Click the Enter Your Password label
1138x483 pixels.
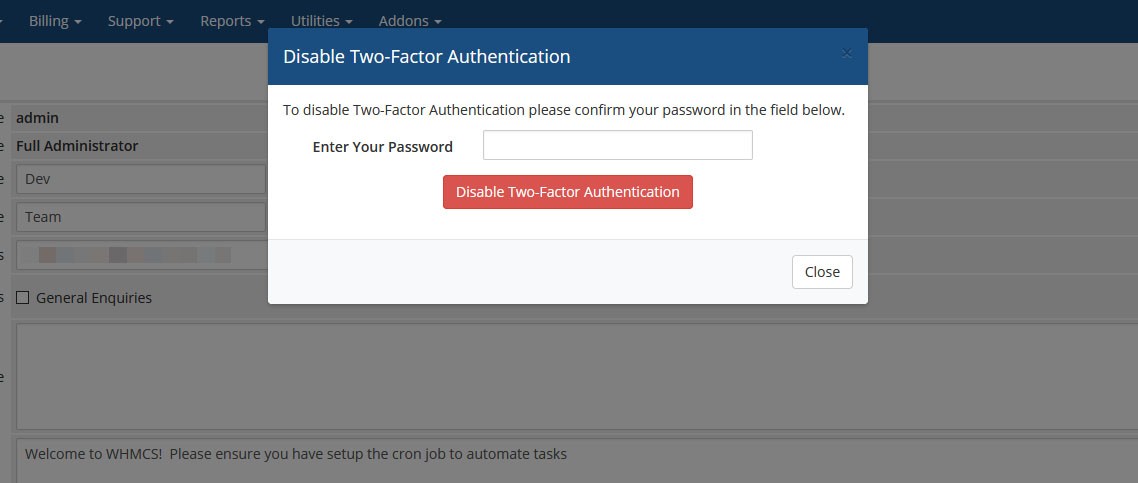click(382, 147)
